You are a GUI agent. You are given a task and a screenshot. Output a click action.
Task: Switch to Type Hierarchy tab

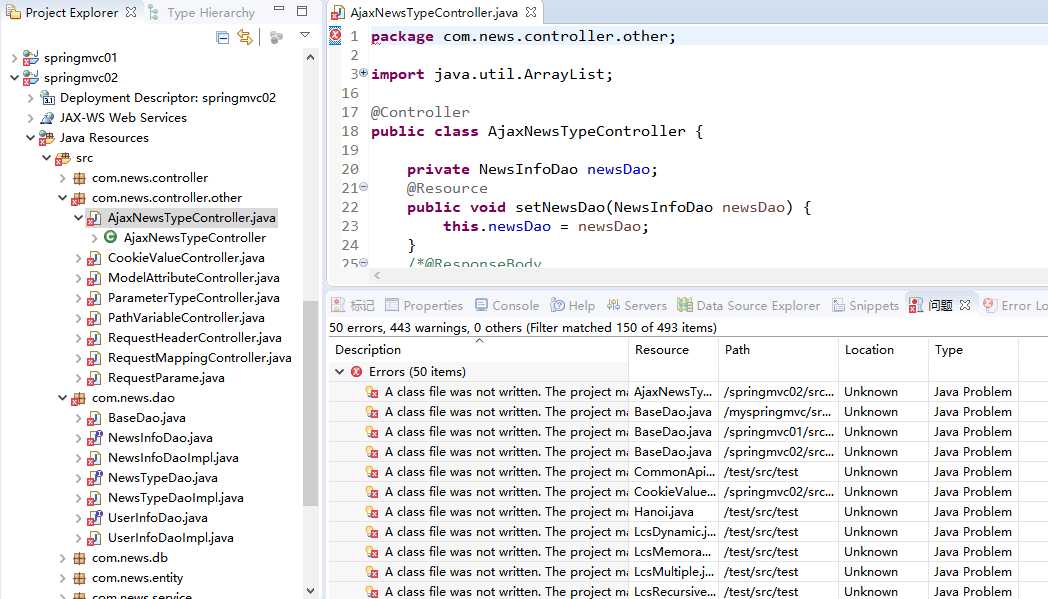click(202, 13)
